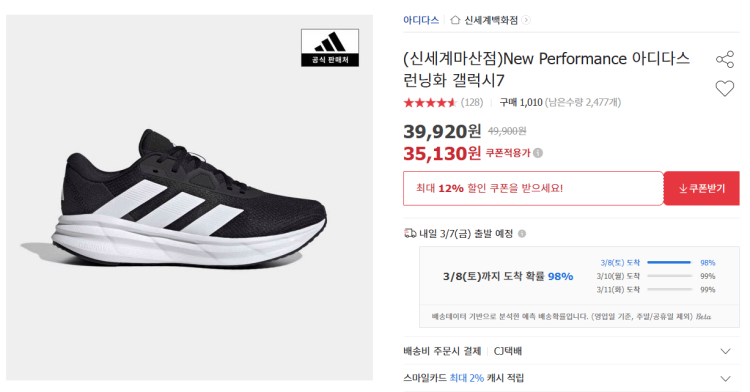750x392 pixels.
Task: Click the home icon before 신세계백화점
Action: pos(455,20)
